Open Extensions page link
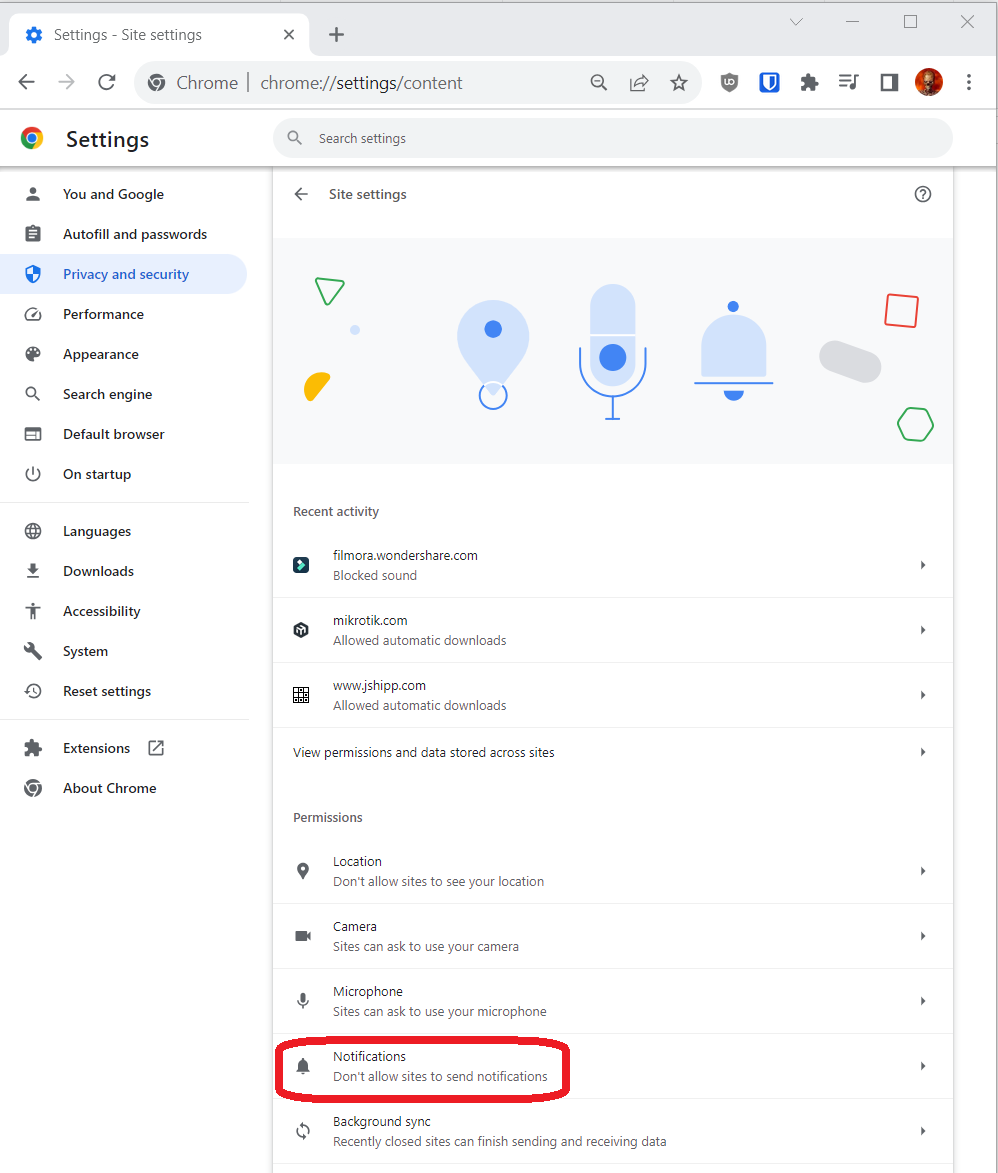Screen dimensions: 998x1173 click(123, 748)
